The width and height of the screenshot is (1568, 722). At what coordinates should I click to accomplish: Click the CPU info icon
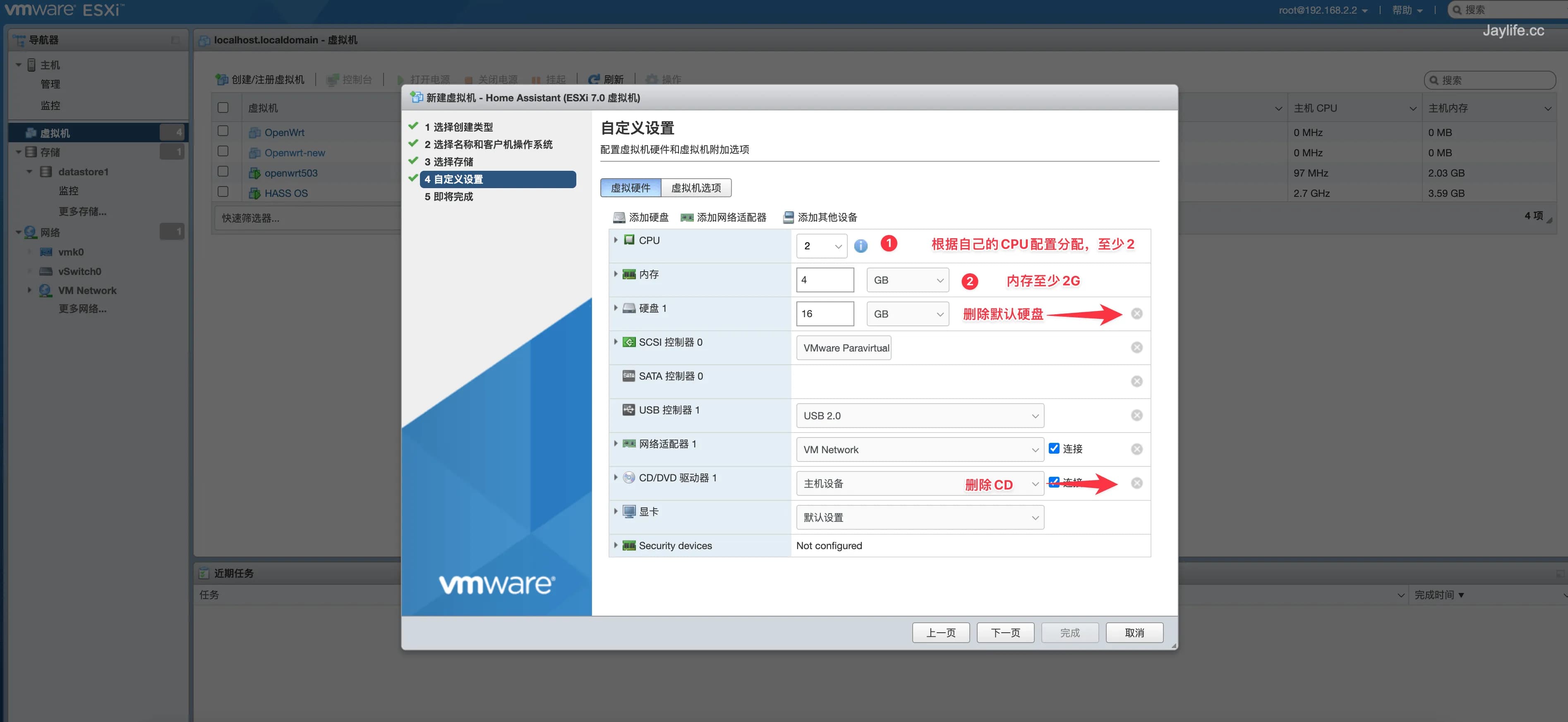pyautogui.click(x=860, y=246)
